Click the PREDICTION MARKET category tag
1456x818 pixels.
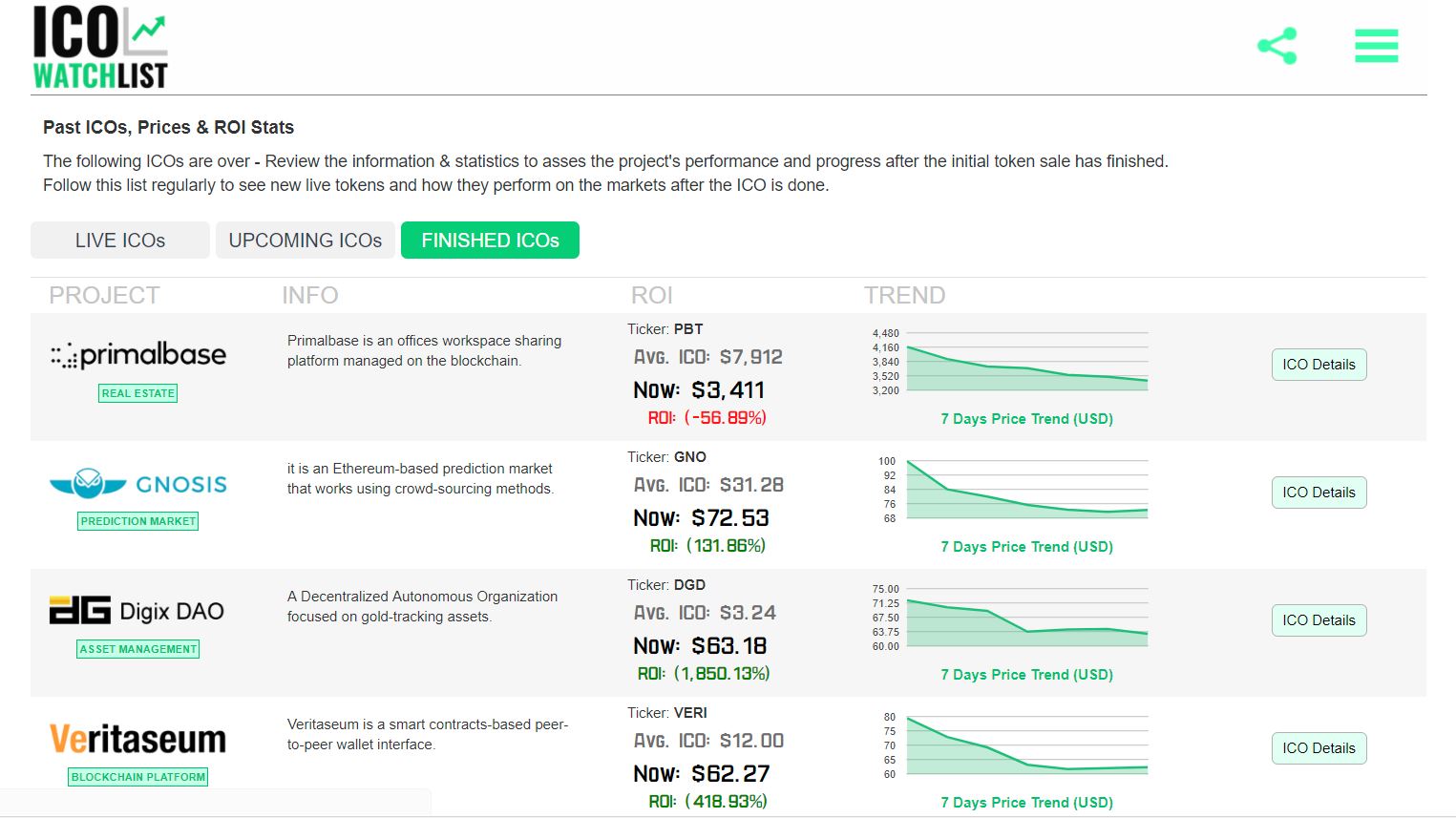click(x=138, y=521)
